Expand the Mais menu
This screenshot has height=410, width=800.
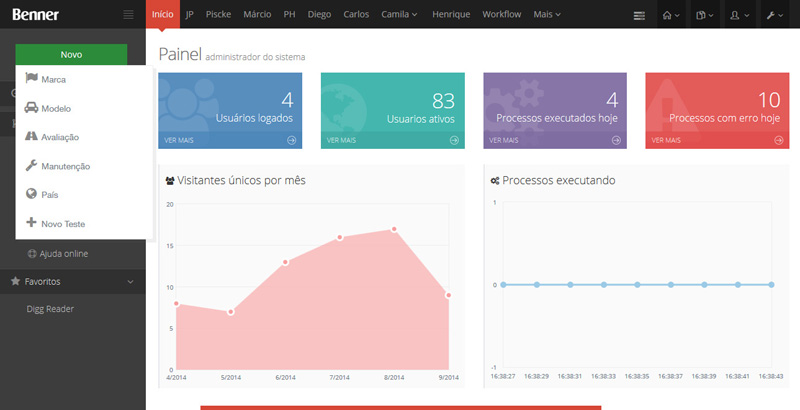click(547, 15)
